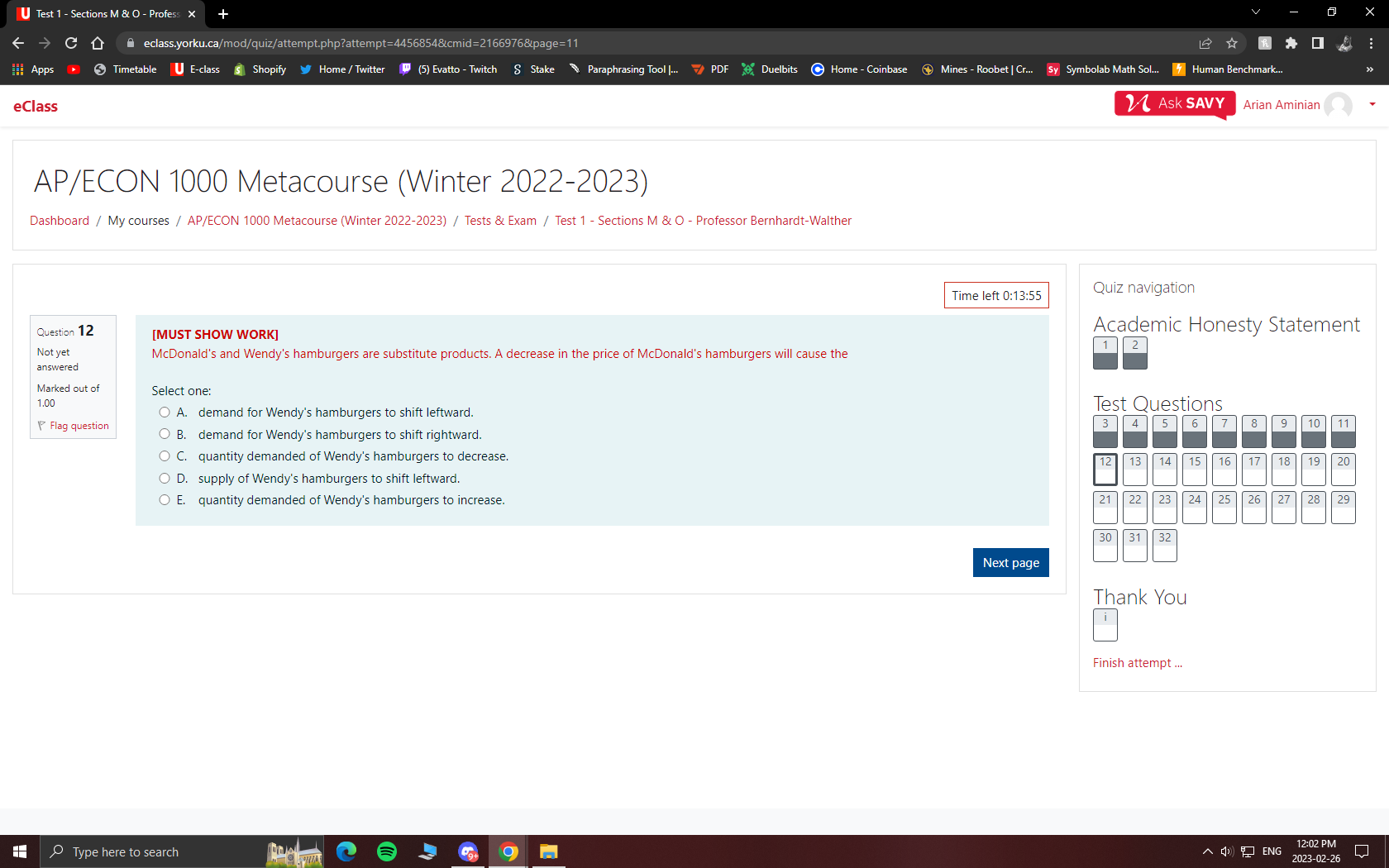Click Arian Aminian profile name
Viewport: 1389px width, 868px height.
(1282, 105)
